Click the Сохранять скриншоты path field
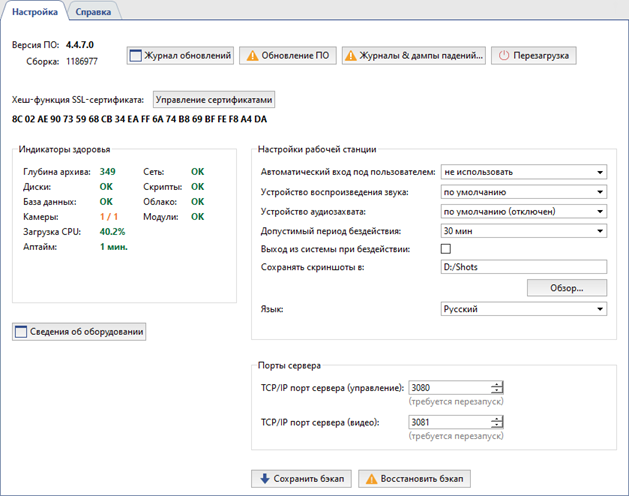 (x=524, y=267)
